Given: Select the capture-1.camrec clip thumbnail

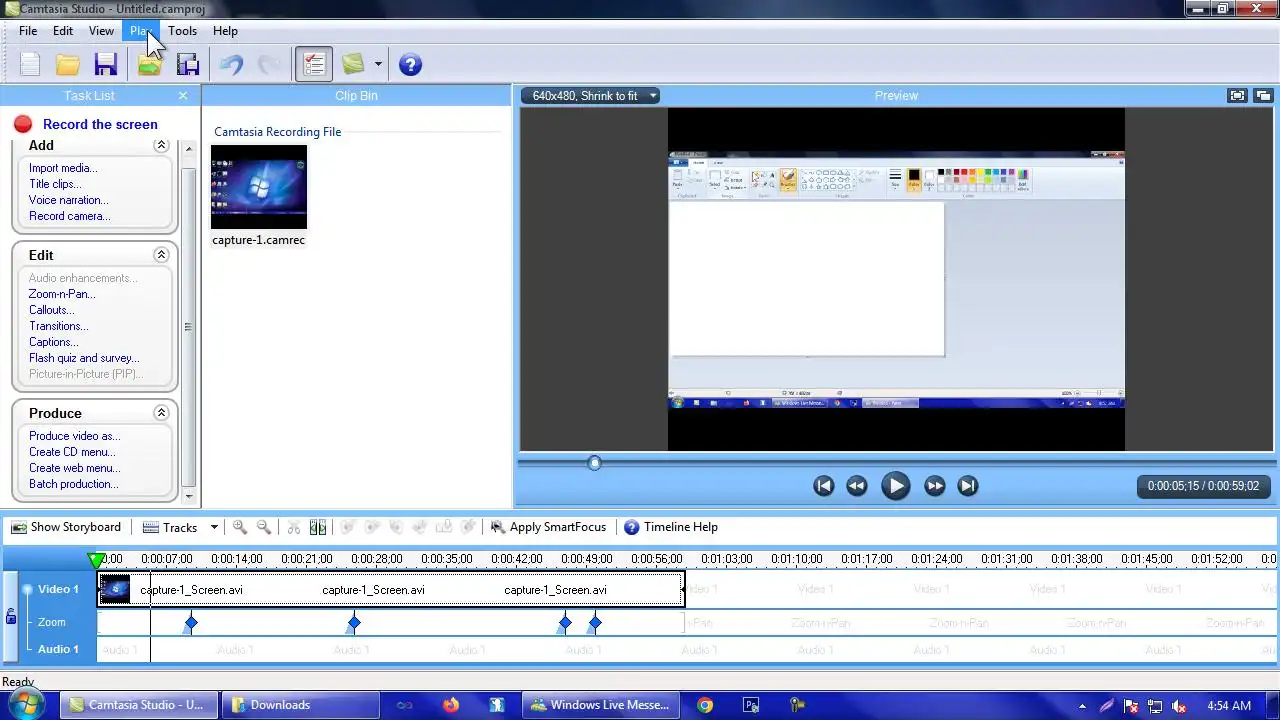Looking at the screenshot, I should point(259,187).
